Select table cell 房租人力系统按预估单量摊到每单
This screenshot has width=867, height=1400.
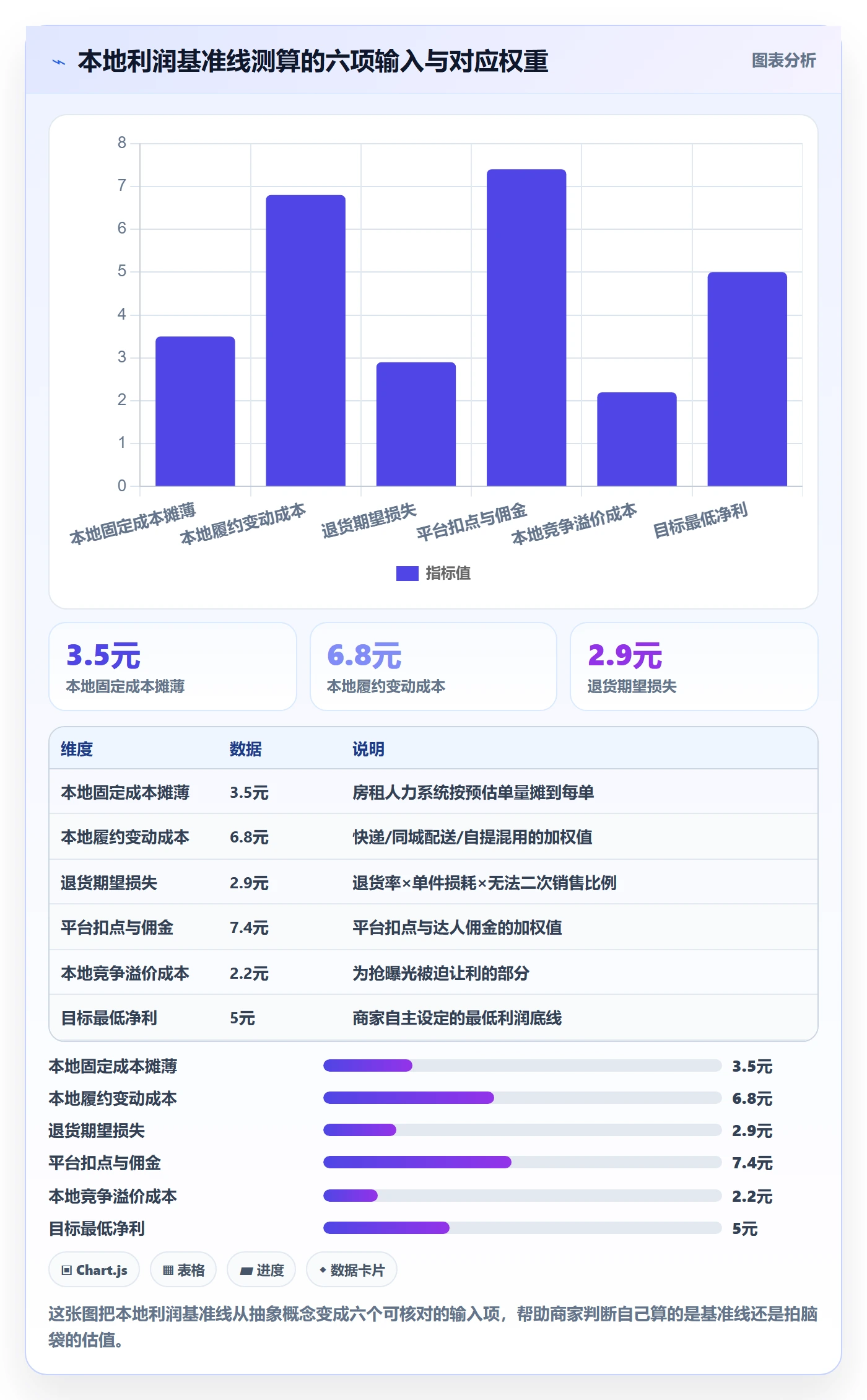click(x=473, y=792)
